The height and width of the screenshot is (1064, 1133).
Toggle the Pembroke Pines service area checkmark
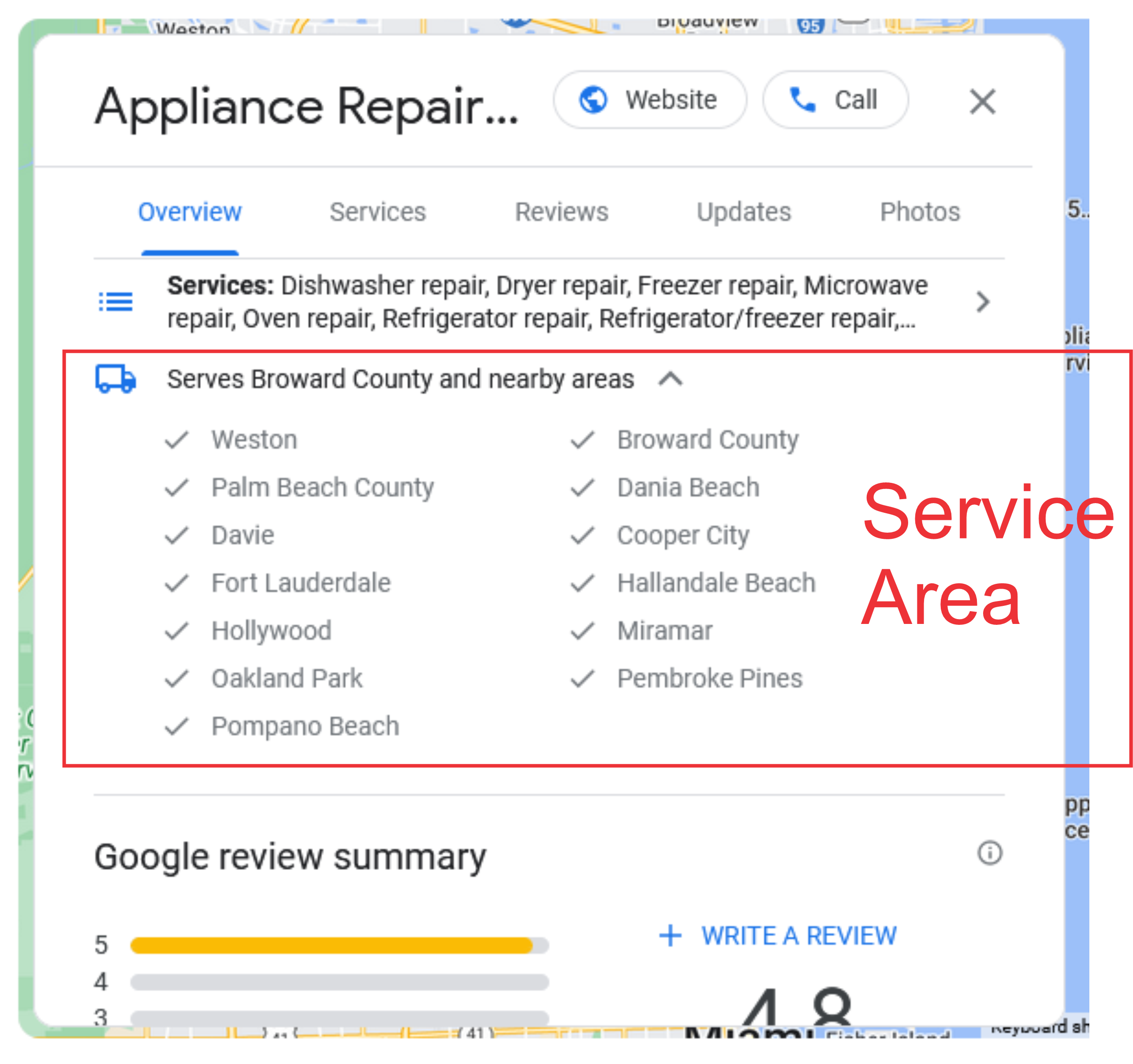pos(576,680)
